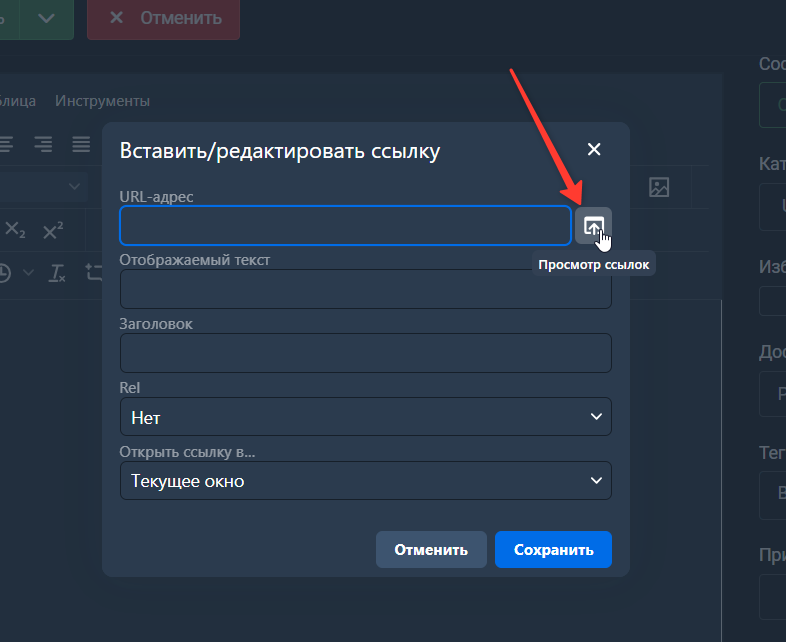Image resolution: width=786 pixels, height=642 pixels.
Task: Justify text alignment
Action: (x=81, y=144)
